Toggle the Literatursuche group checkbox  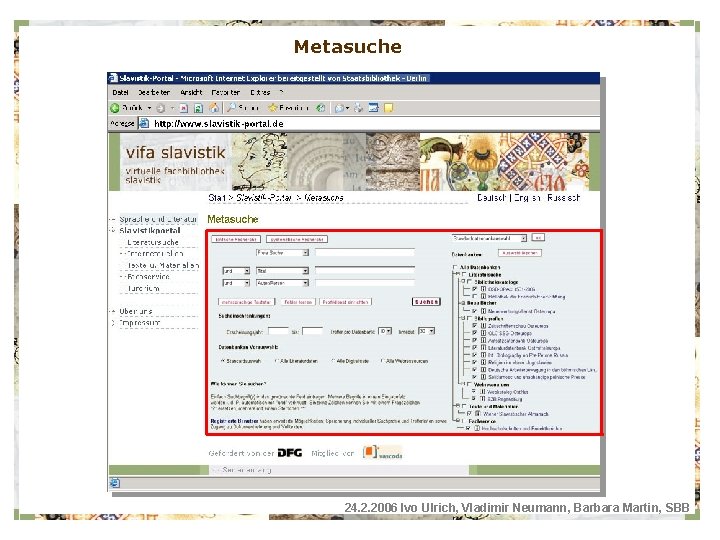click(x=464, y=274)
